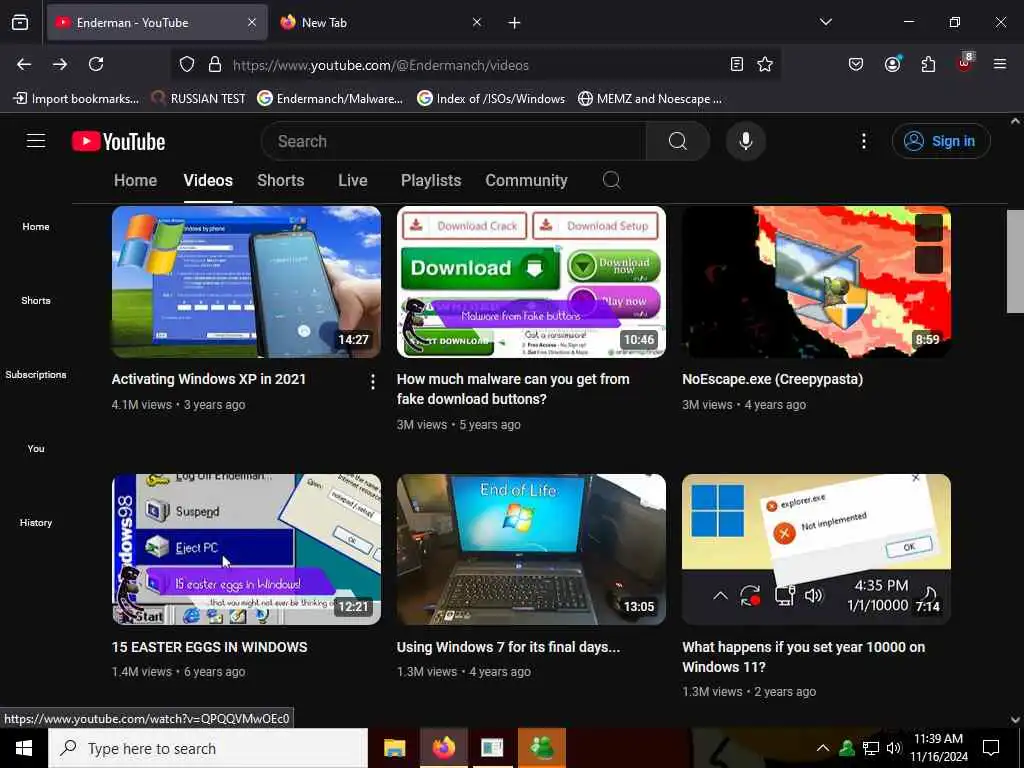This screenshot has width=1024, height=768.
Task: Click the browser address bar URL
Action: point(381,65)
